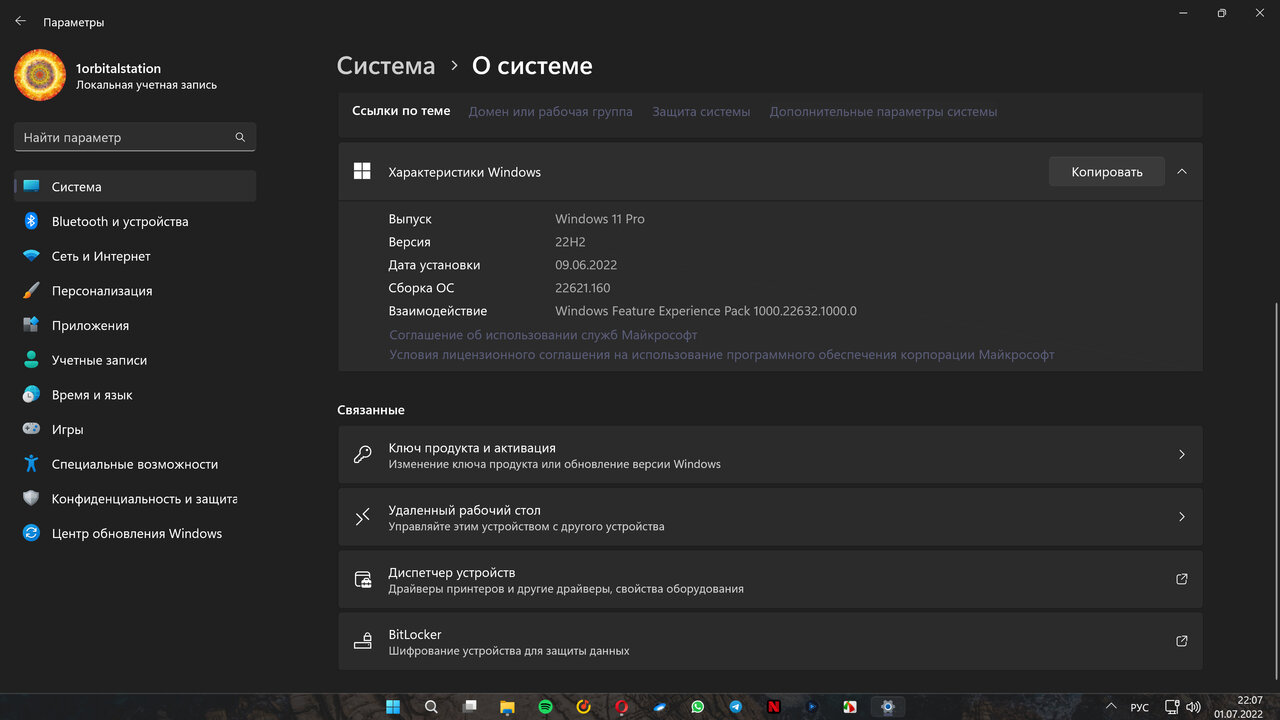Open Bluetooth и устройства settings
Image resolution: width=1280 pixels, height=720 pixels.
[135, 221]
